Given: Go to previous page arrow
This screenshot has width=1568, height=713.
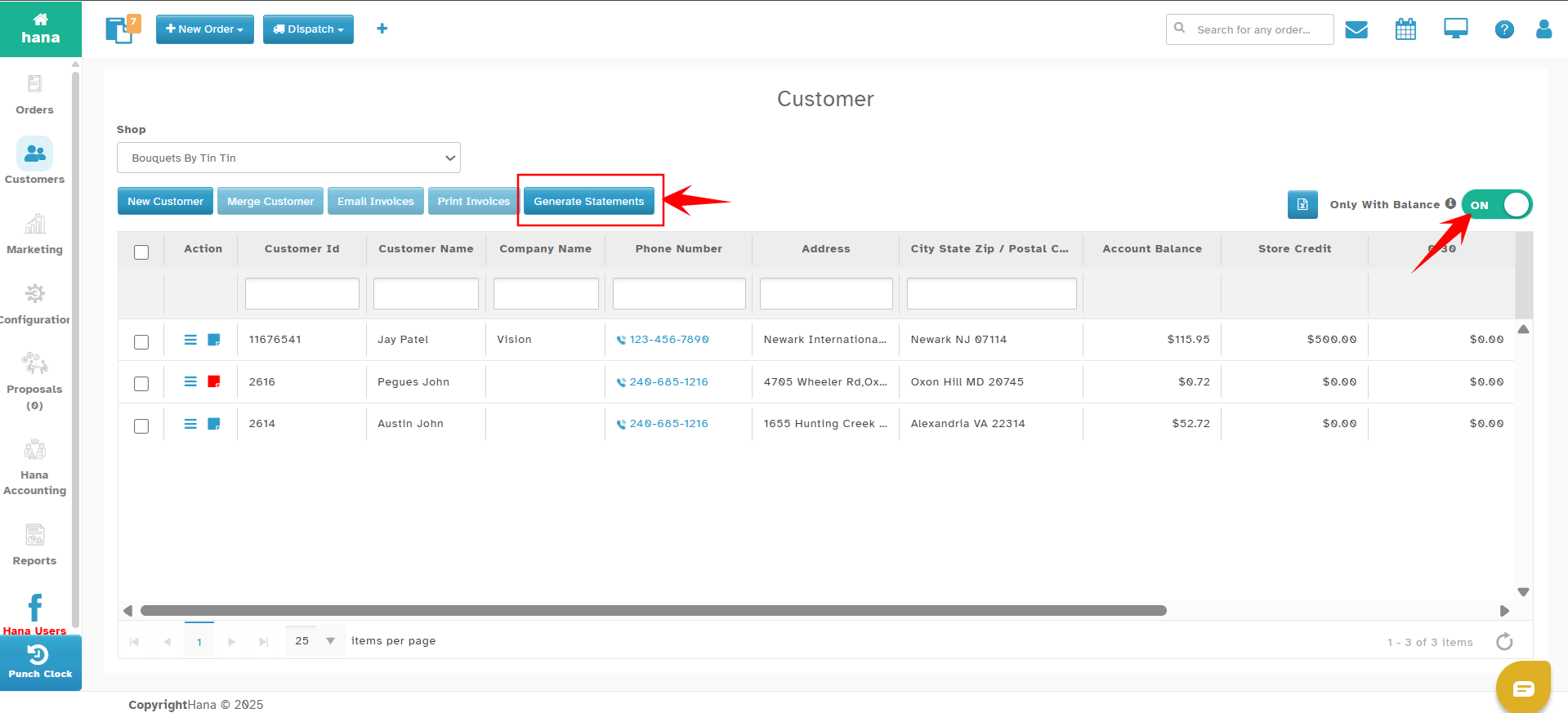Looking at the screenshot, I should click(168, 642).
